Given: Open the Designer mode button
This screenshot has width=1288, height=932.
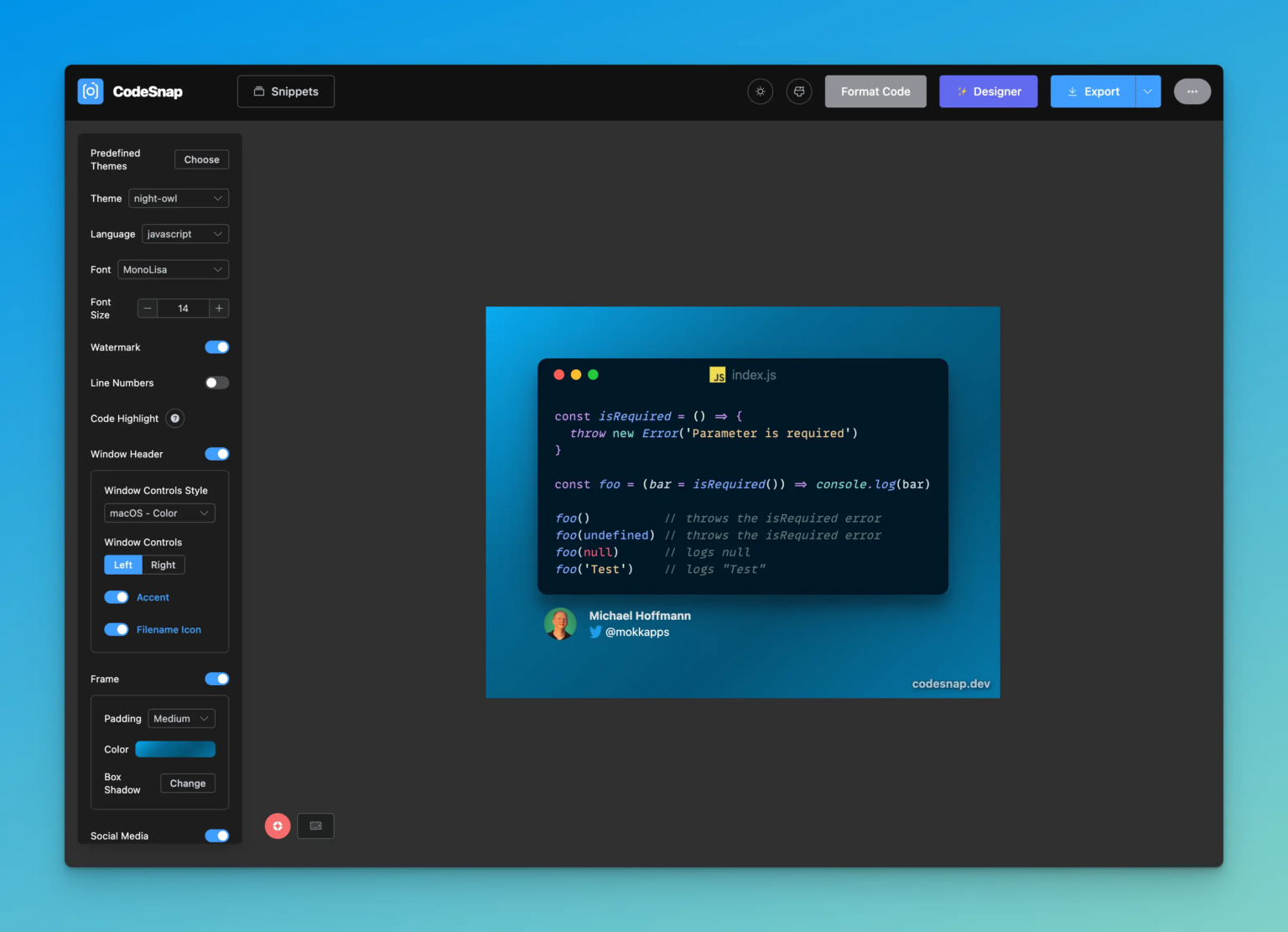Looking at the screenshot, I should point(989,91).
